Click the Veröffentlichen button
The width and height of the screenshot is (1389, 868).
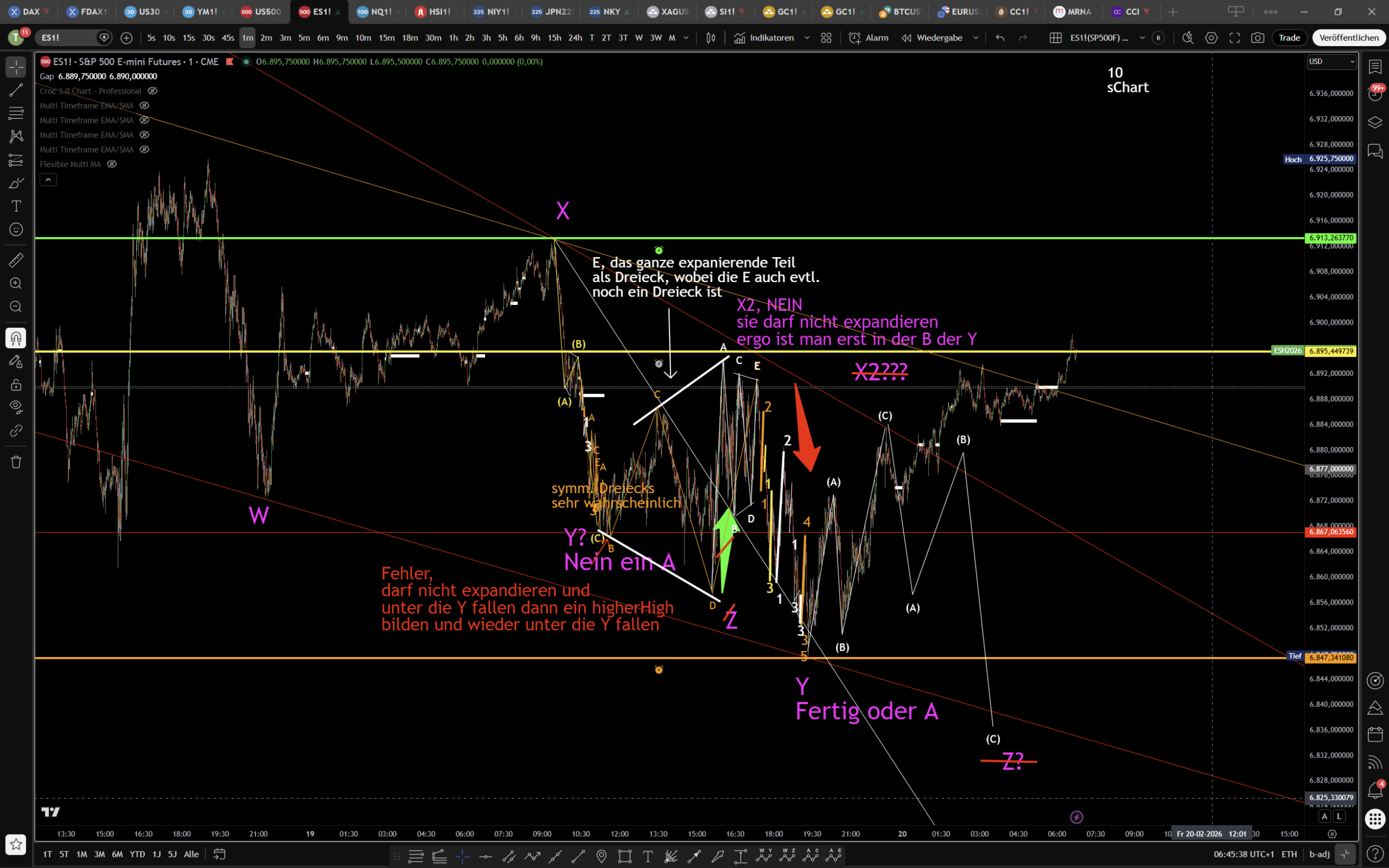(x=1348, y=38)
